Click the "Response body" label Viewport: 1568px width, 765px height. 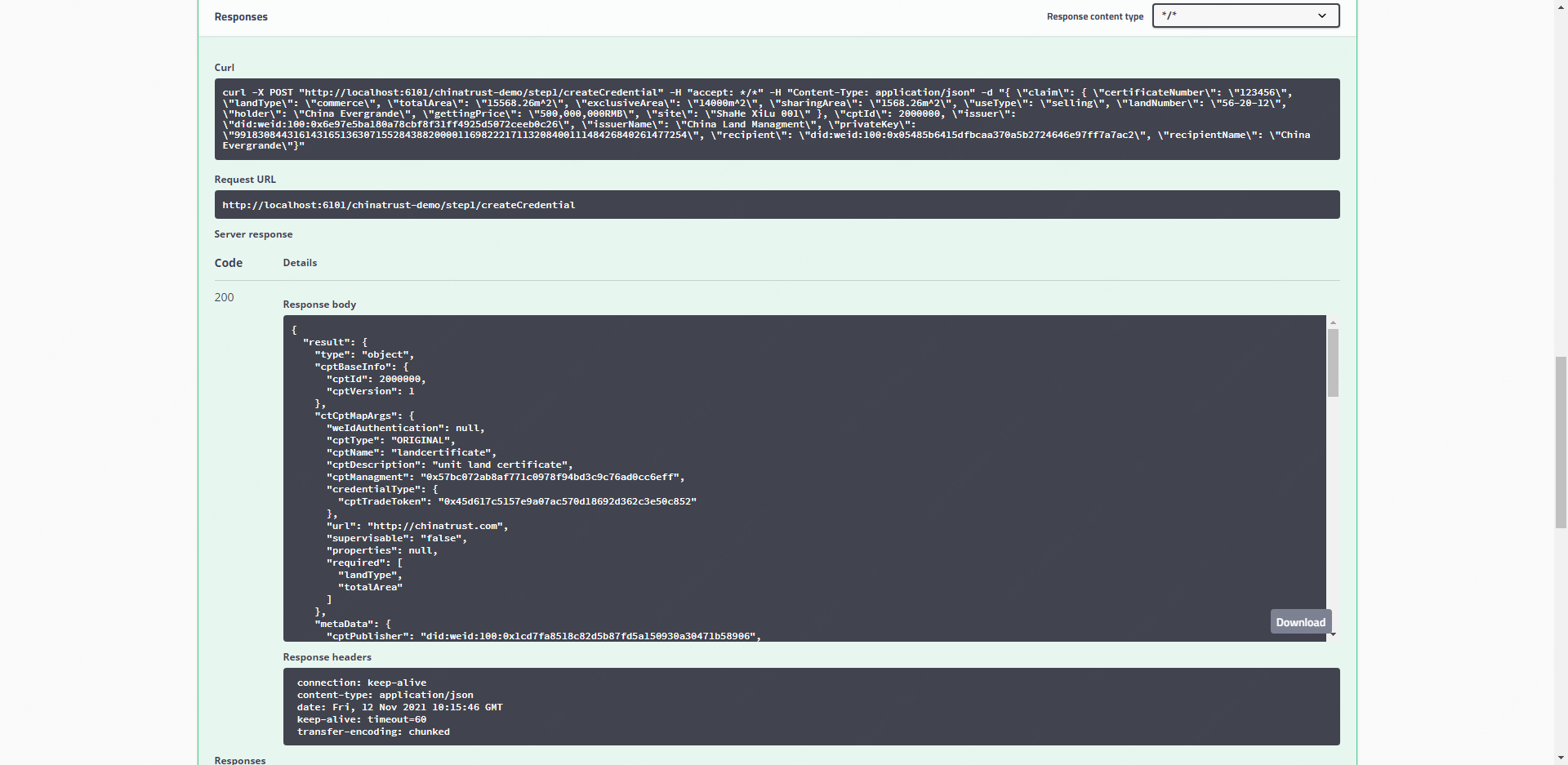[x=319, y=305]
